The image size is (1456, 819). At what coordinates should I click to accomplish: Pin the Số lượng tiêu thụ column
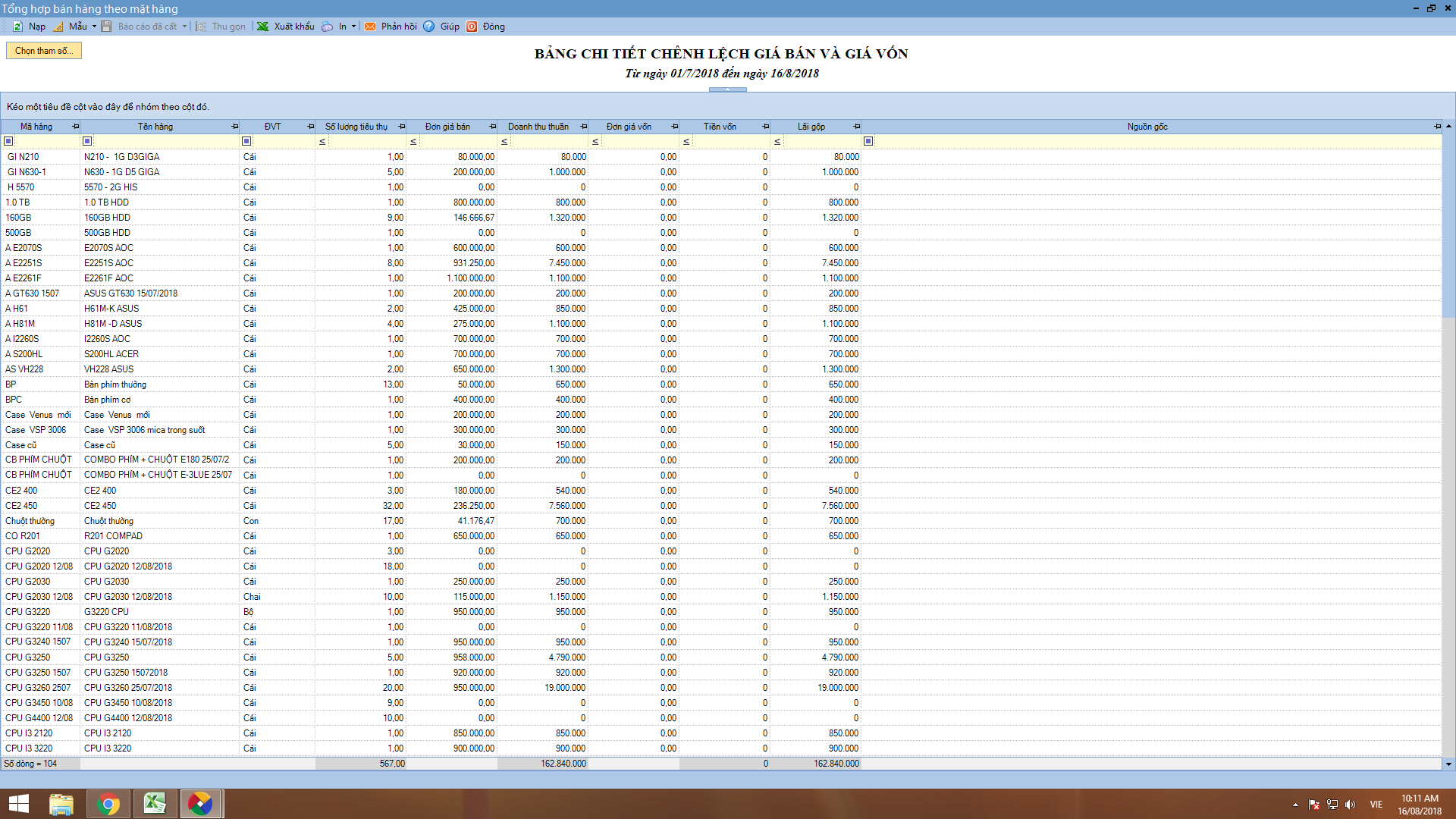coord(401,127)
